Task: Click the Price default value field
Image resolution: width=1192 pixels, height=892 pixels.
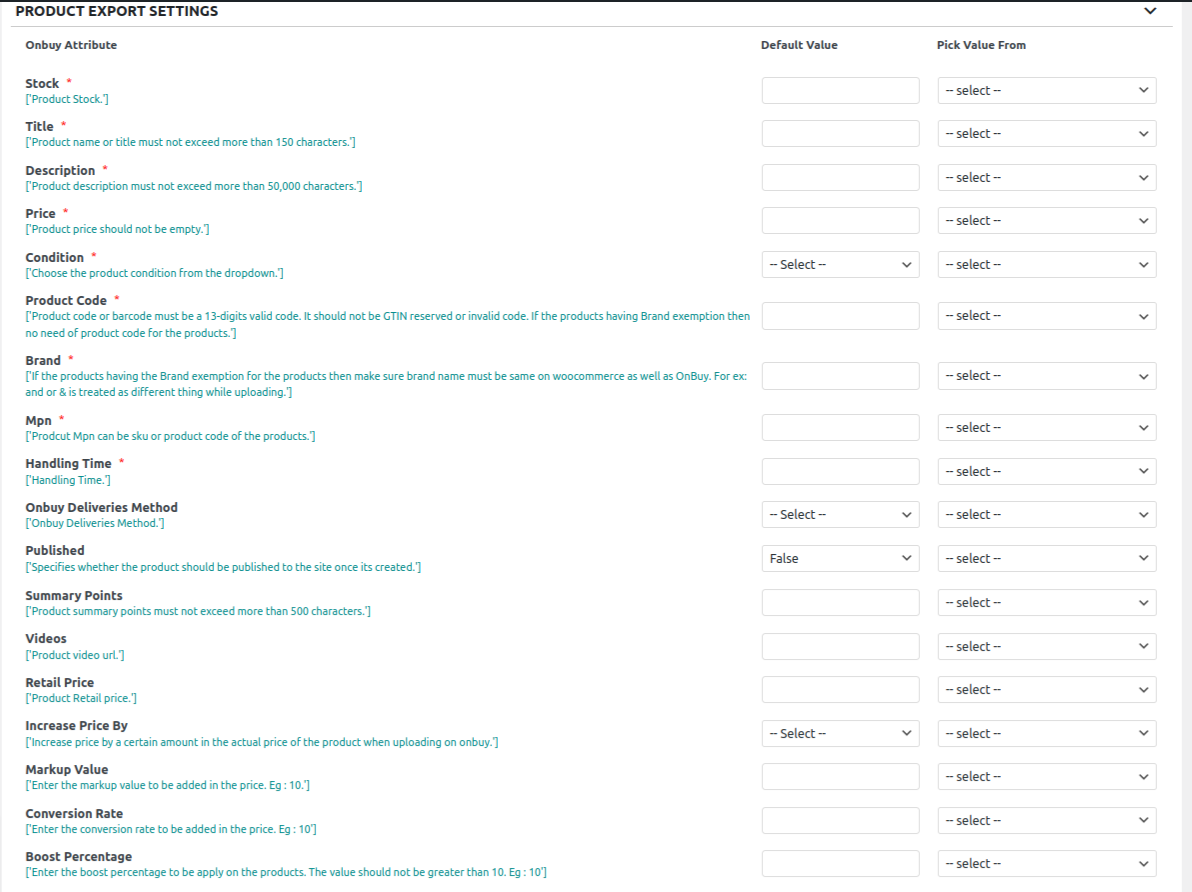Action: 840,221
